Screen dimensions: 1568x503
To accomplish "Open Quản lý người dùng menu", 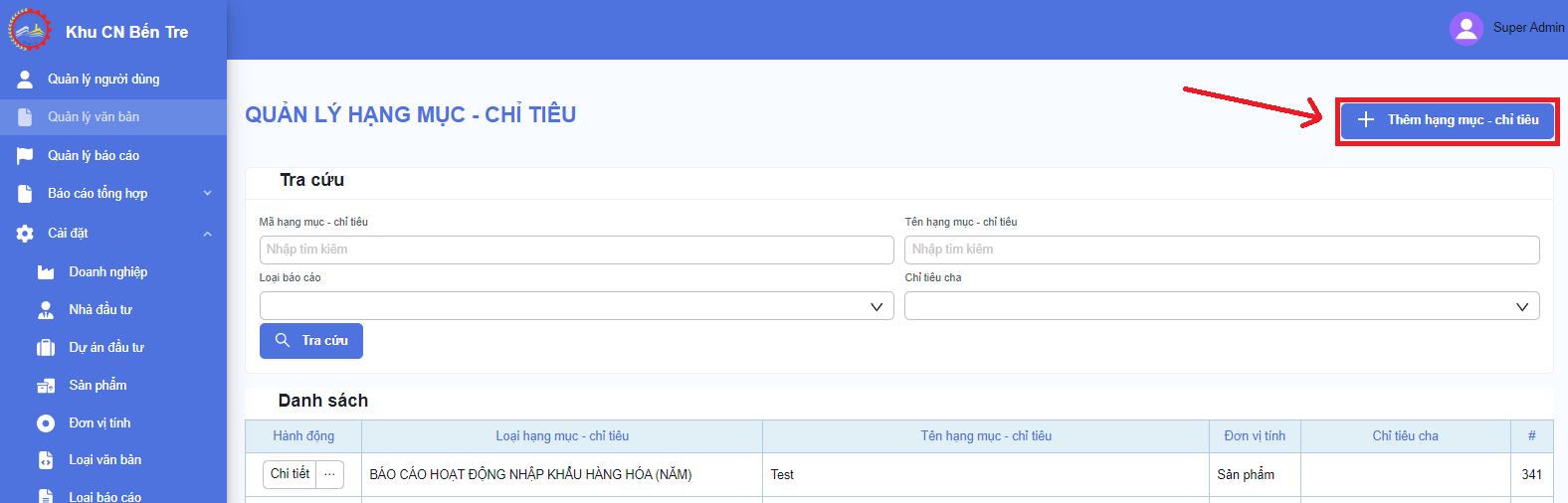I will pos(113,80).
